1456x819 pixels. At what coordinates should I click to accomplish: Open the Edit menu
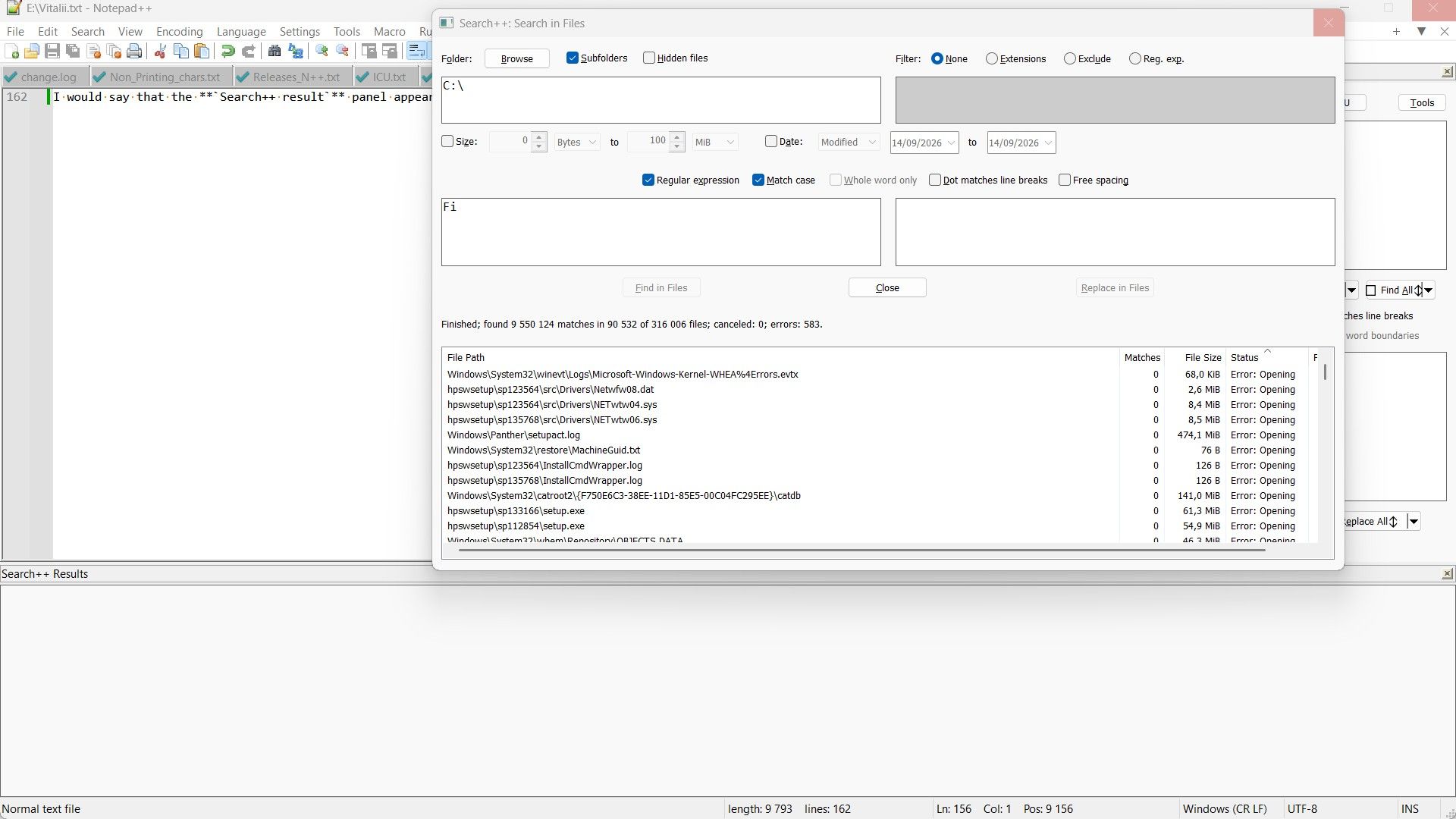[48, 32]
